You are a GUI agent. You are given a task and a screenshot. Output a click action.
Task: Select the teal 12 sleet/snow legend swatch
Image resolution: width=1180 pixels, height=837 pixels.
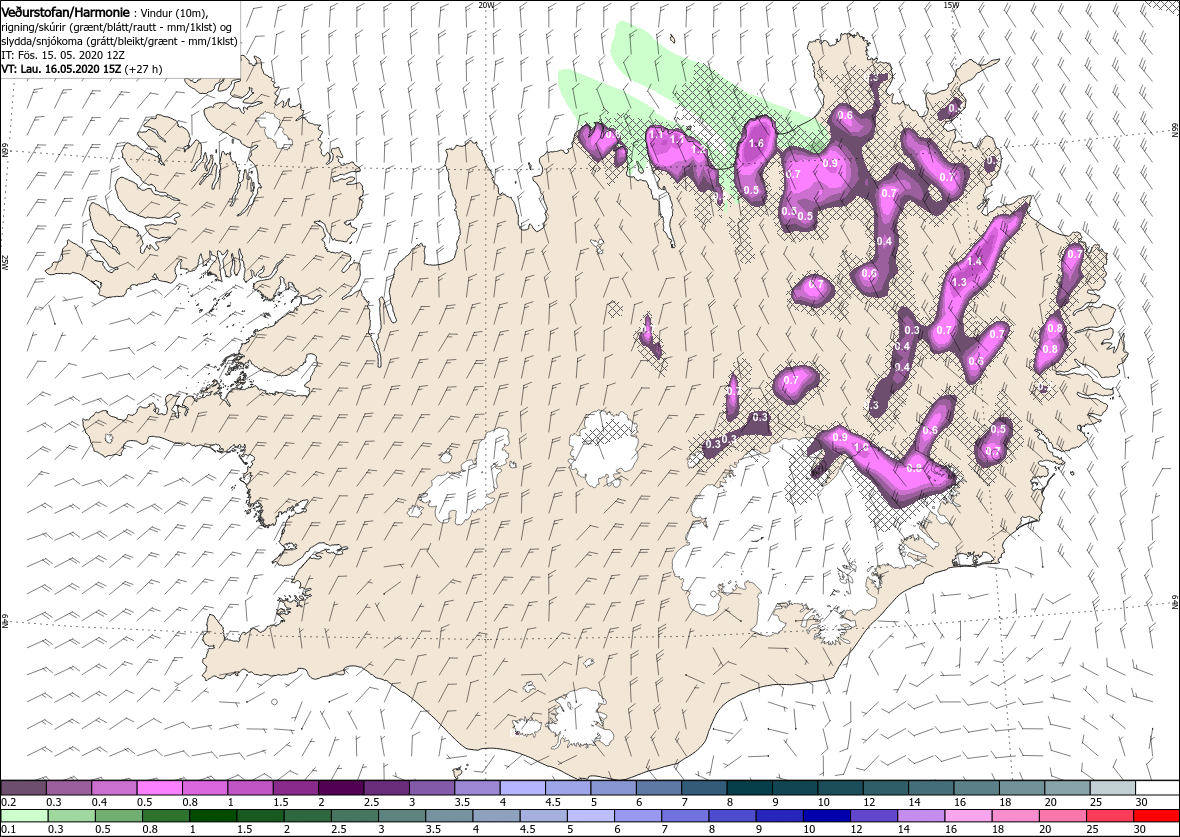click(x=885, y=787)
